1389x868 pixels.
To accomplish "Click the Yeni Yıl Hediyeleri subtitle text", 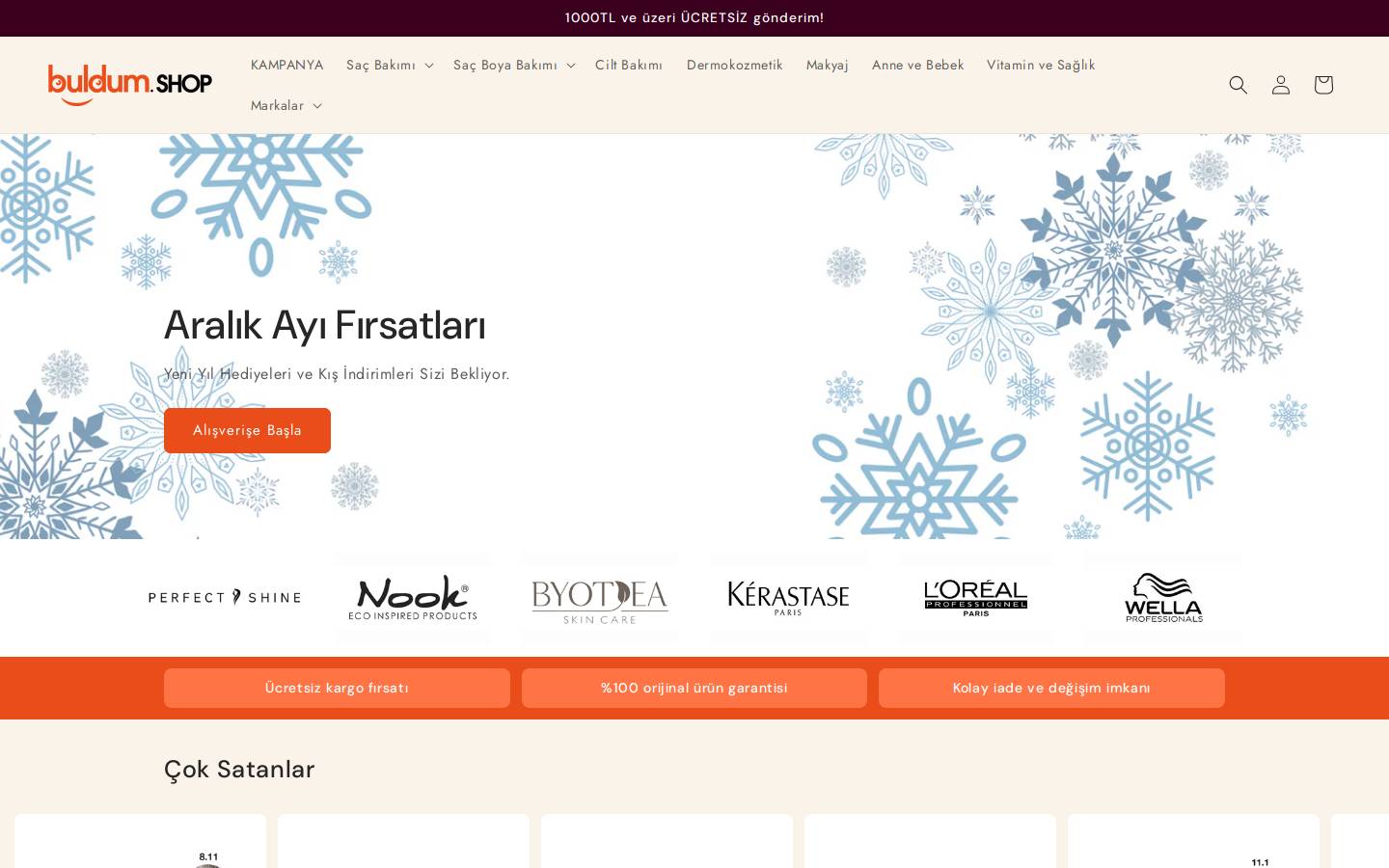I will point(337,373).
